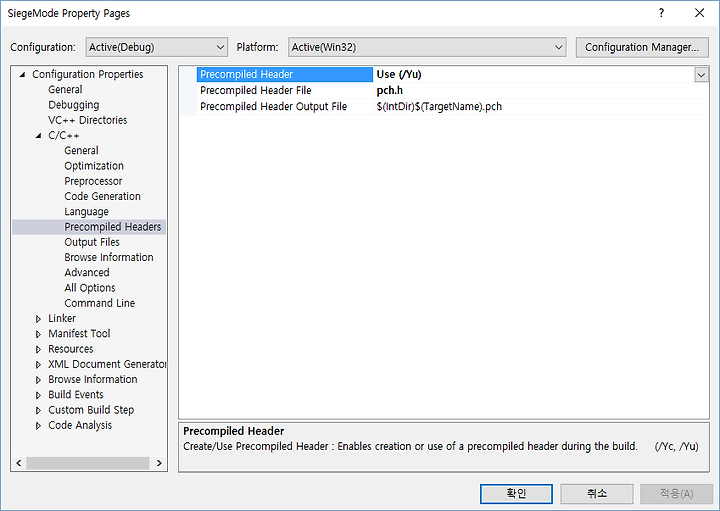This screenshot has height=511, width=720.
Task: Open Browse Information under C/C++
Action: click(109, 257)
